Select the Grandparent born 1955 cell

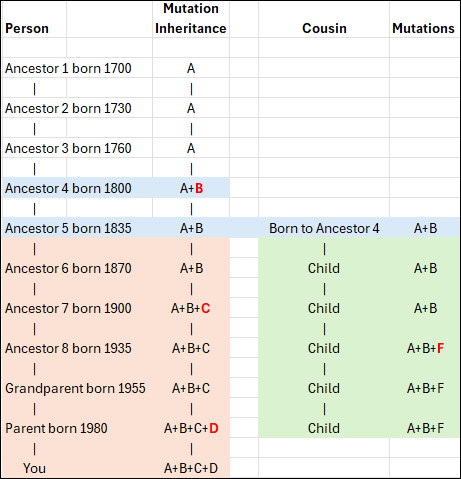coord(77,388)
